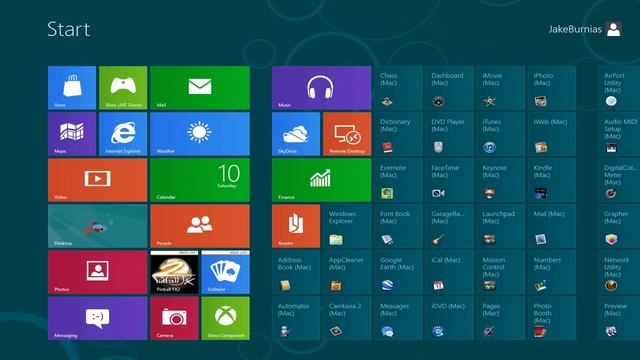Open Network Utility (Mac) tile

620,272
